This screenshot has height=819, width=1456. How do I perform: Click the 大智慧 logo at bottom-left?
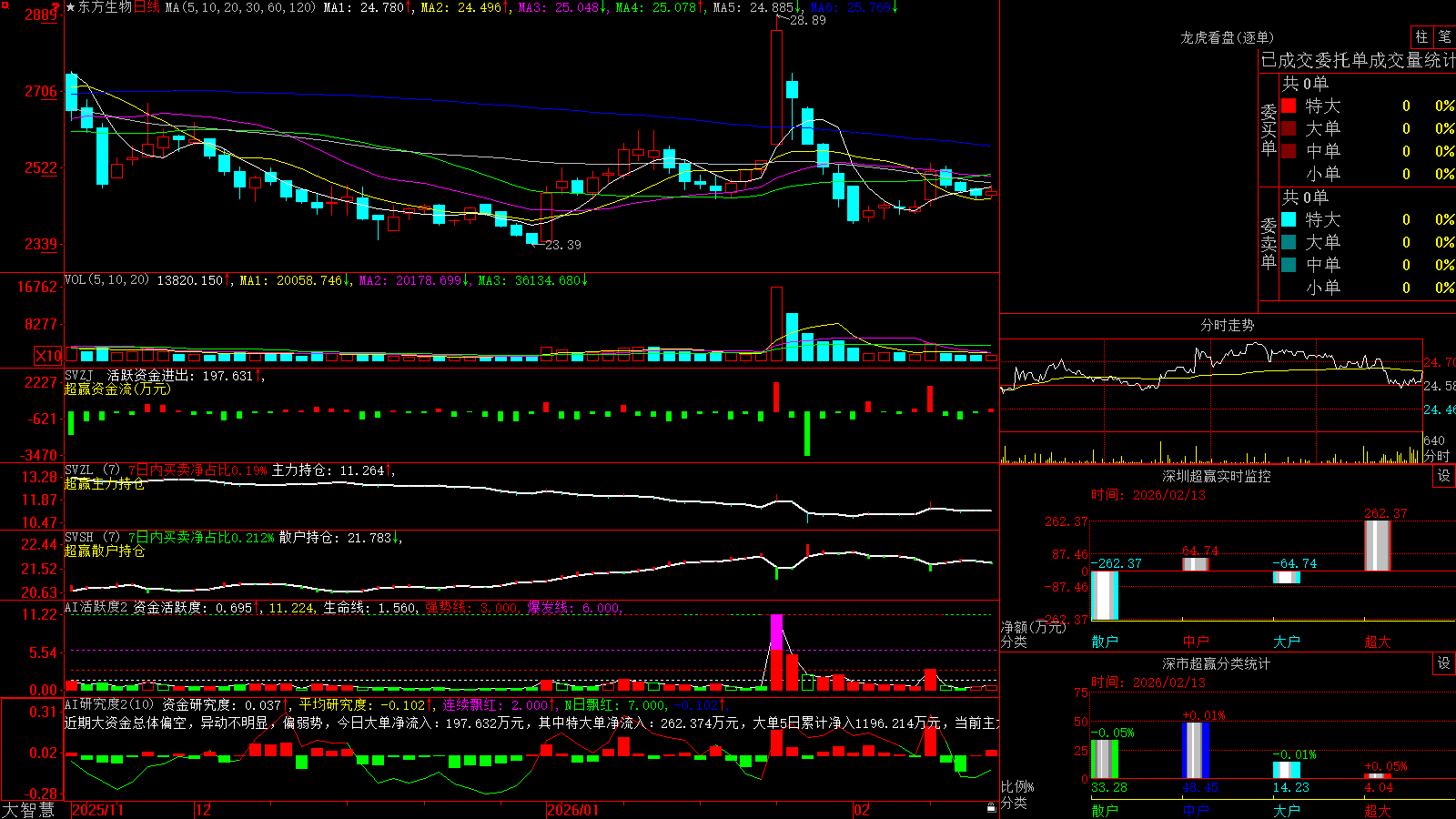pos(28,809)
